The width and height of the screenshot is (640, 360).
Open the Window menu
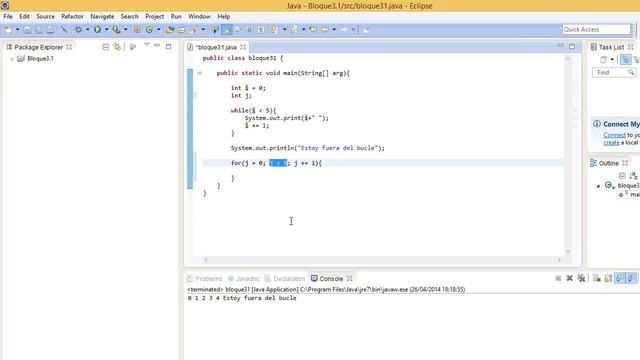[x=199, y=16]
